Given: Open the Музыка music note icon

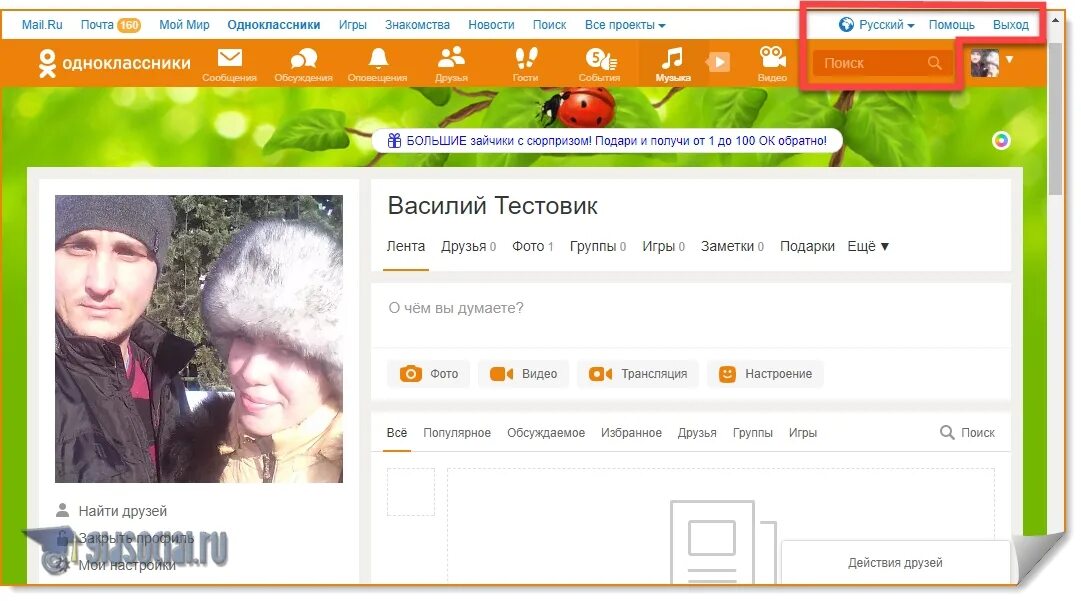Looking at the screenshot, I should coord(673,64).
